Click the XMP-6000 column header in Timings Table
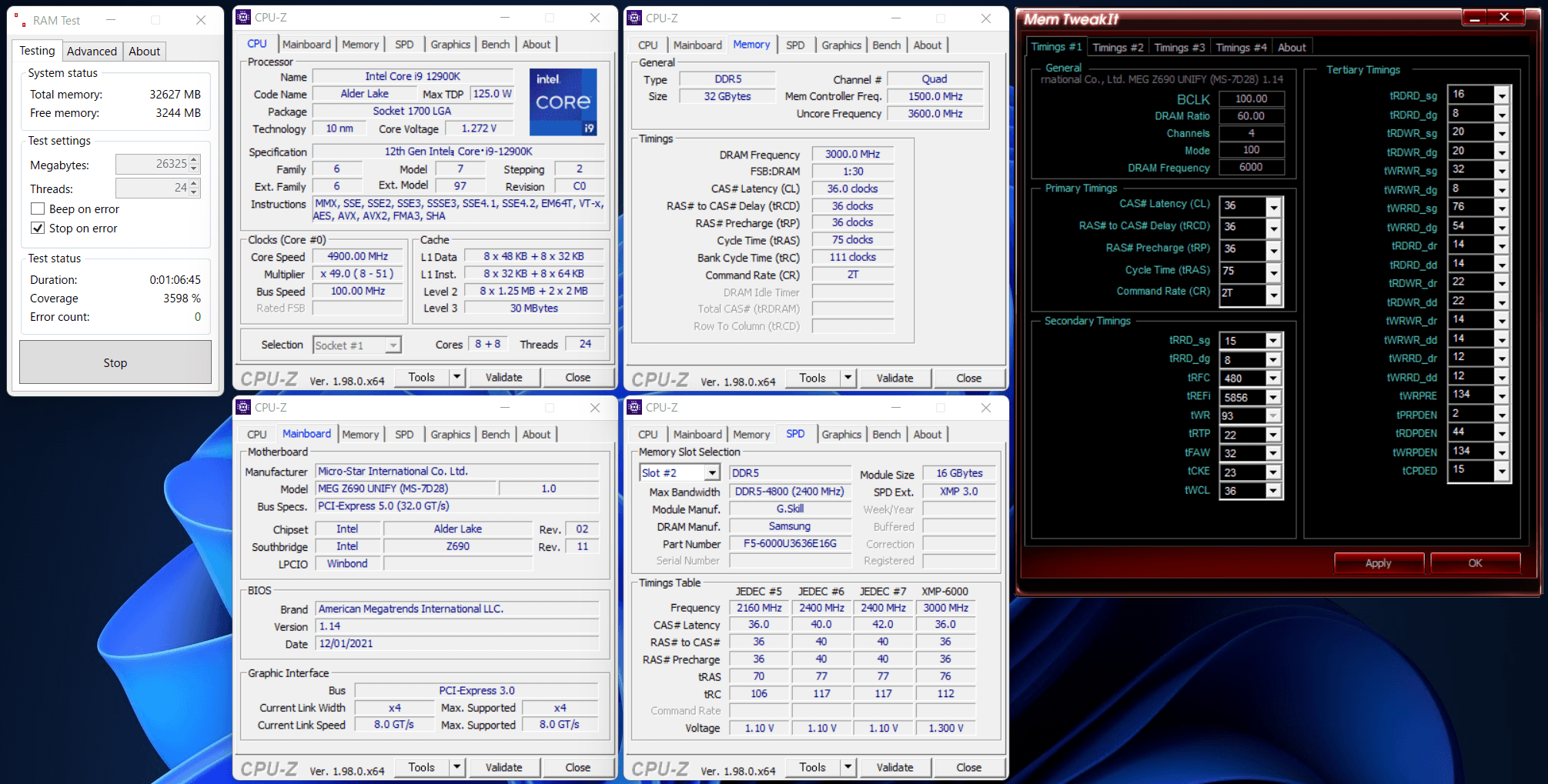This screenshot has height=784, width=1548. [945, 592]
